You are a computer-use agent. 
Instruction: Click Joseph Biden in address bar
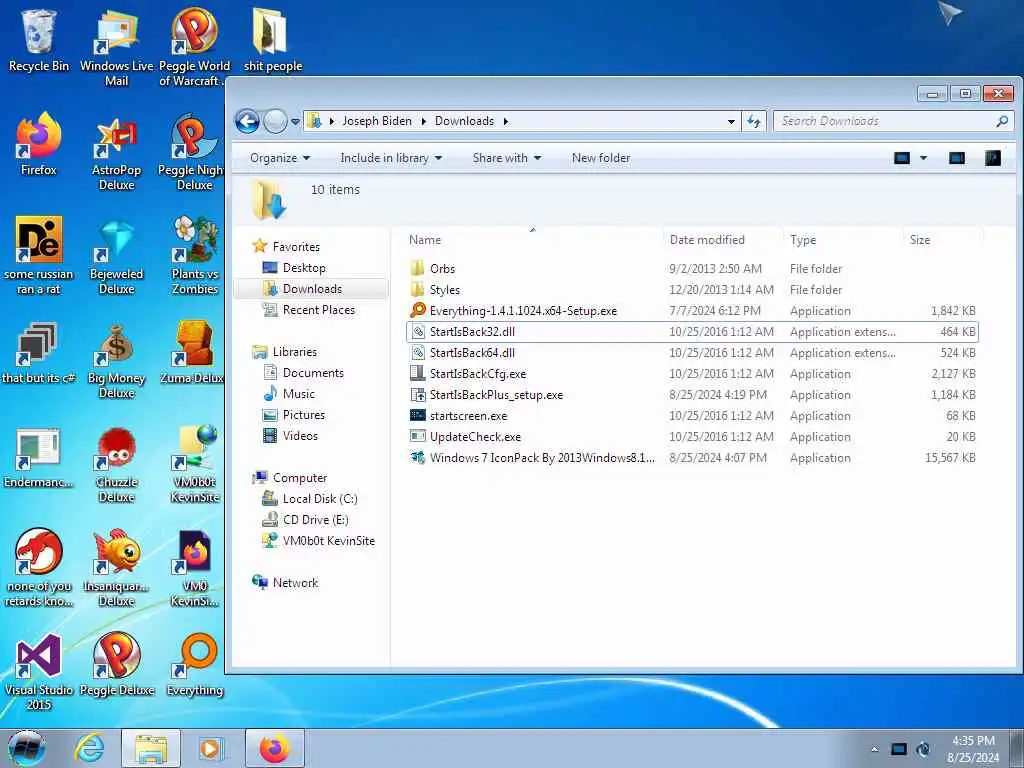377,121
